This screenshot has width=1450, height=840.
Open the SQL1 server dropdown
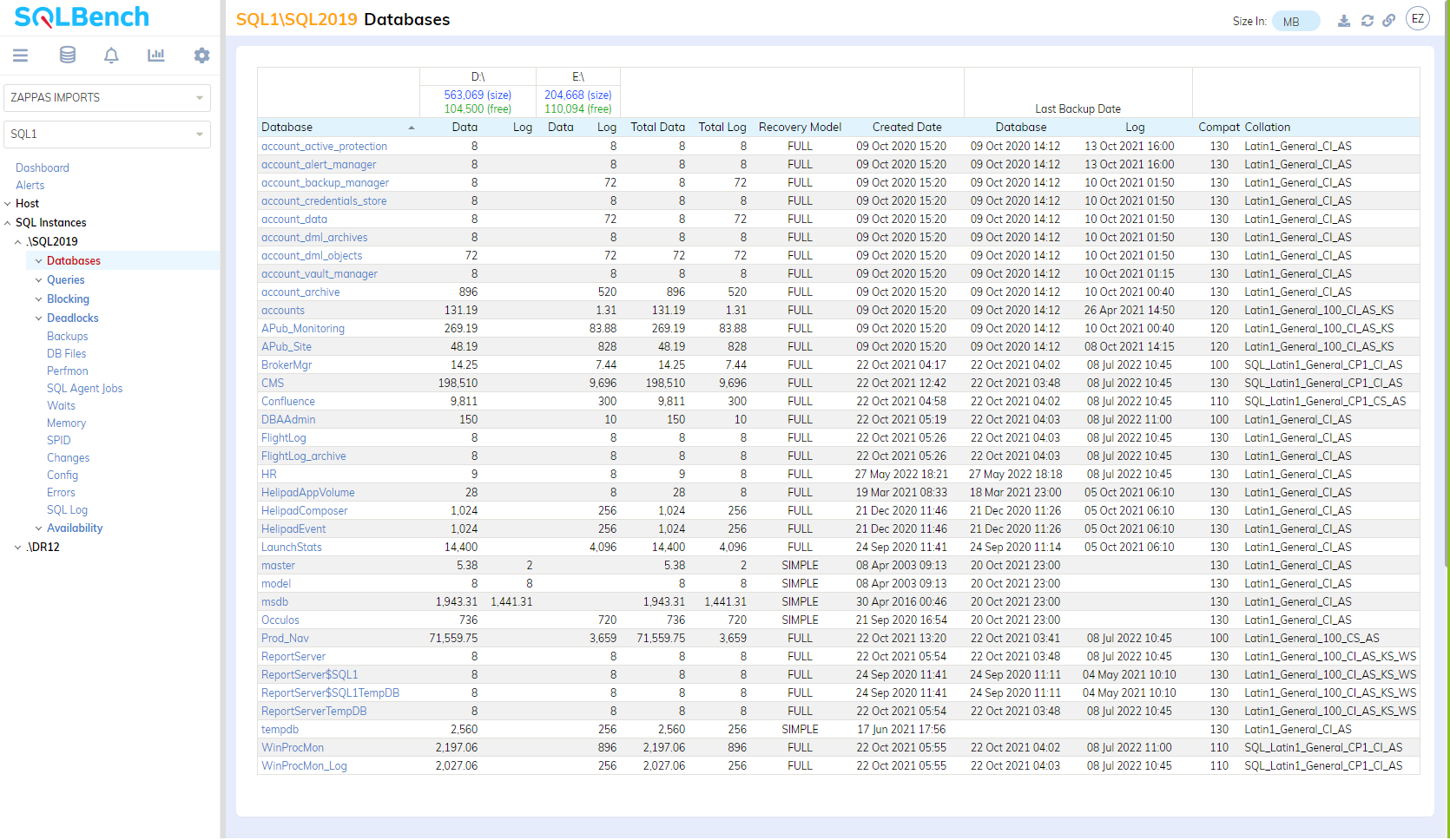[x=108, y=134]
